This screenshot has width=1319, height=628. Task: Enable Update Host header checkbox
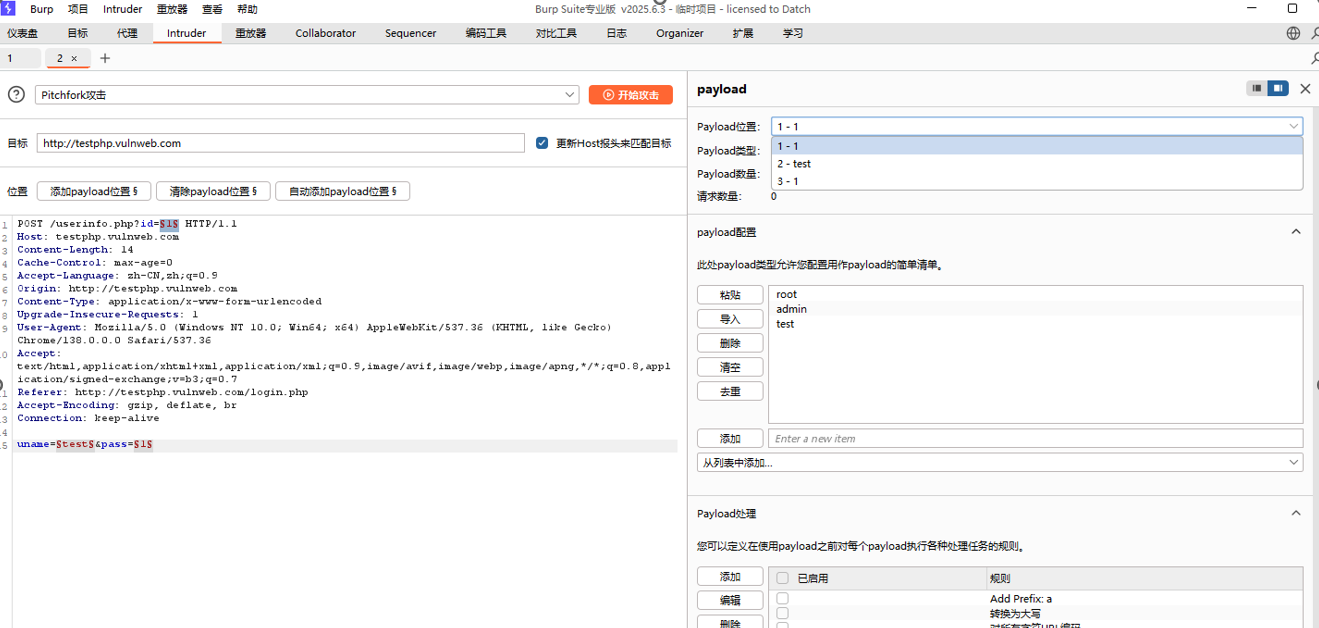[x=542, y=143]
